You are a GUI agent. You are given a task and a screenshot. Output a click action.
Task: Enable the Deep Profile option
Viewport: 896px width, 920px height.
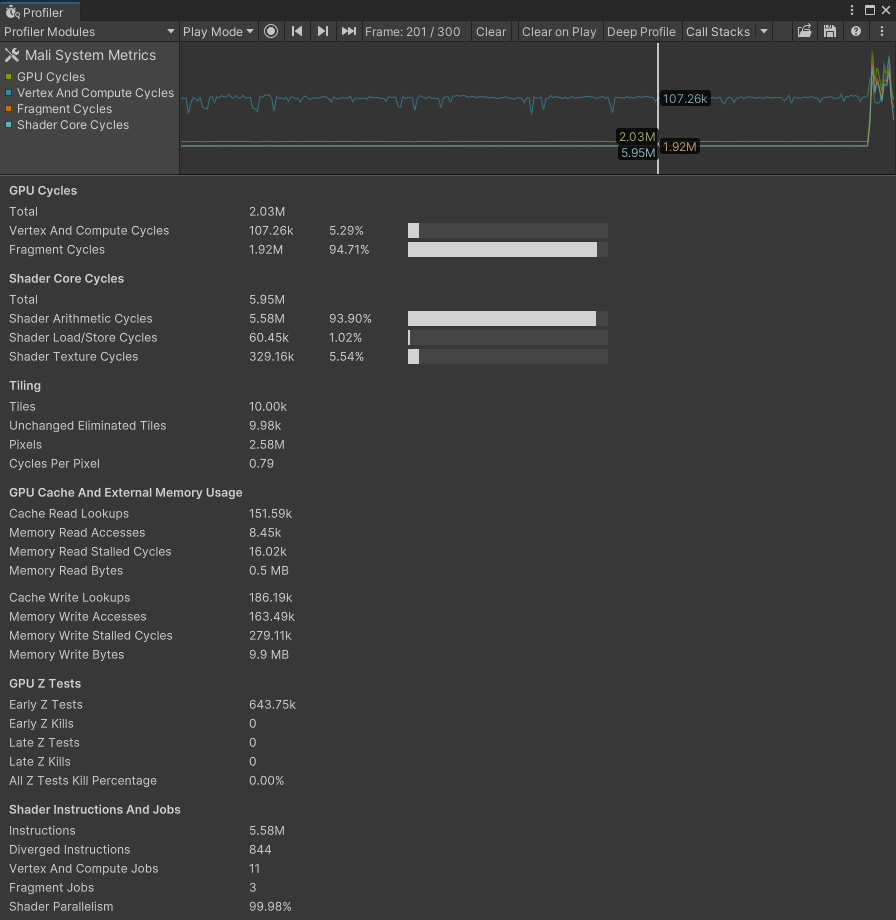point(641,31)
